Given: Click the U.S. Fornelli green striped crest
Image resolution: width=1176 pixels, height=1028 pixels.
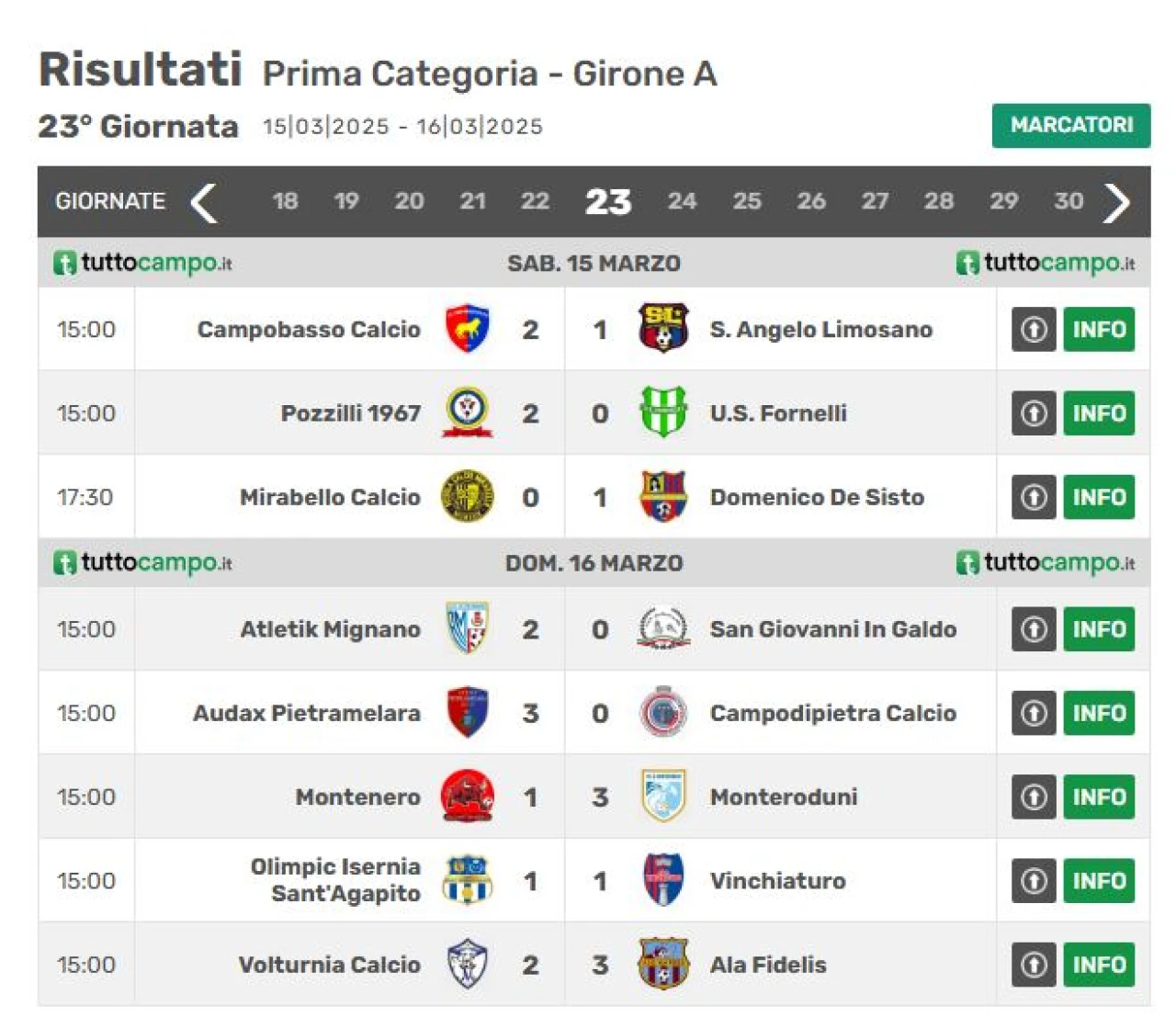Looking at the screenshot, I should tap(663, 412).
